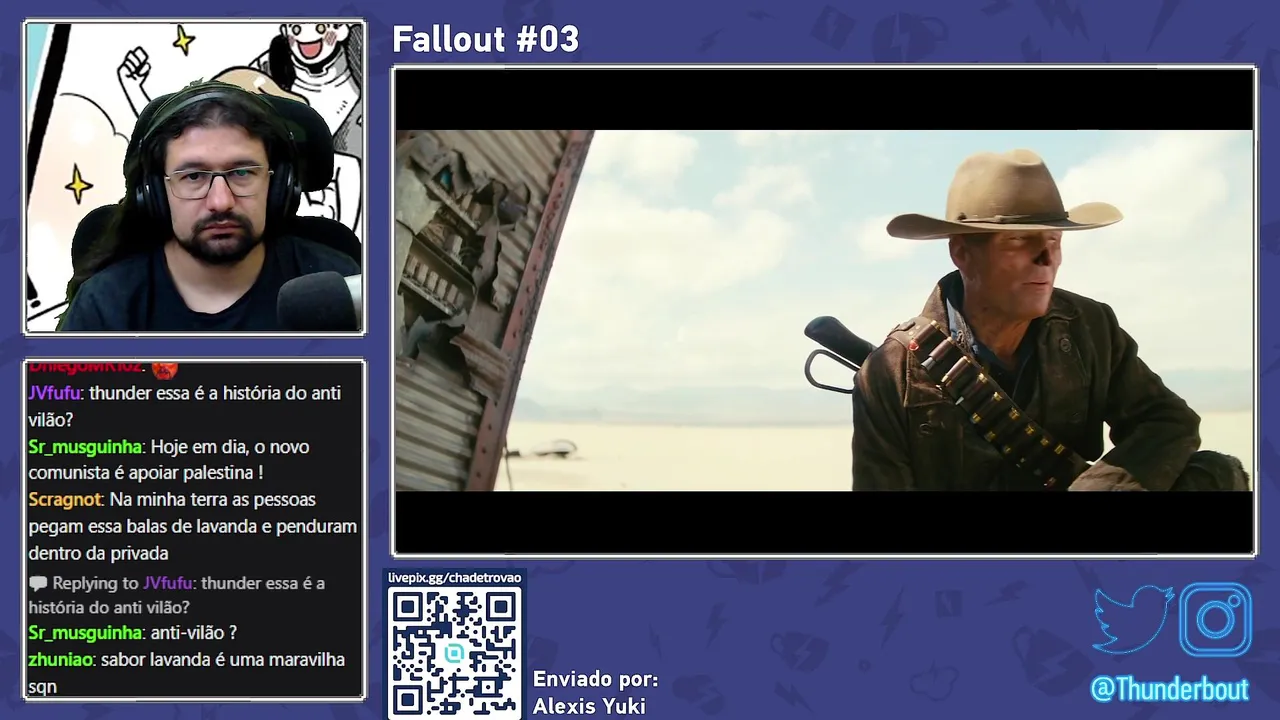
Task: Click the 'sabor lavanda é uma maravilha' message
Action: pyautogui.click(x=186, y=672)
